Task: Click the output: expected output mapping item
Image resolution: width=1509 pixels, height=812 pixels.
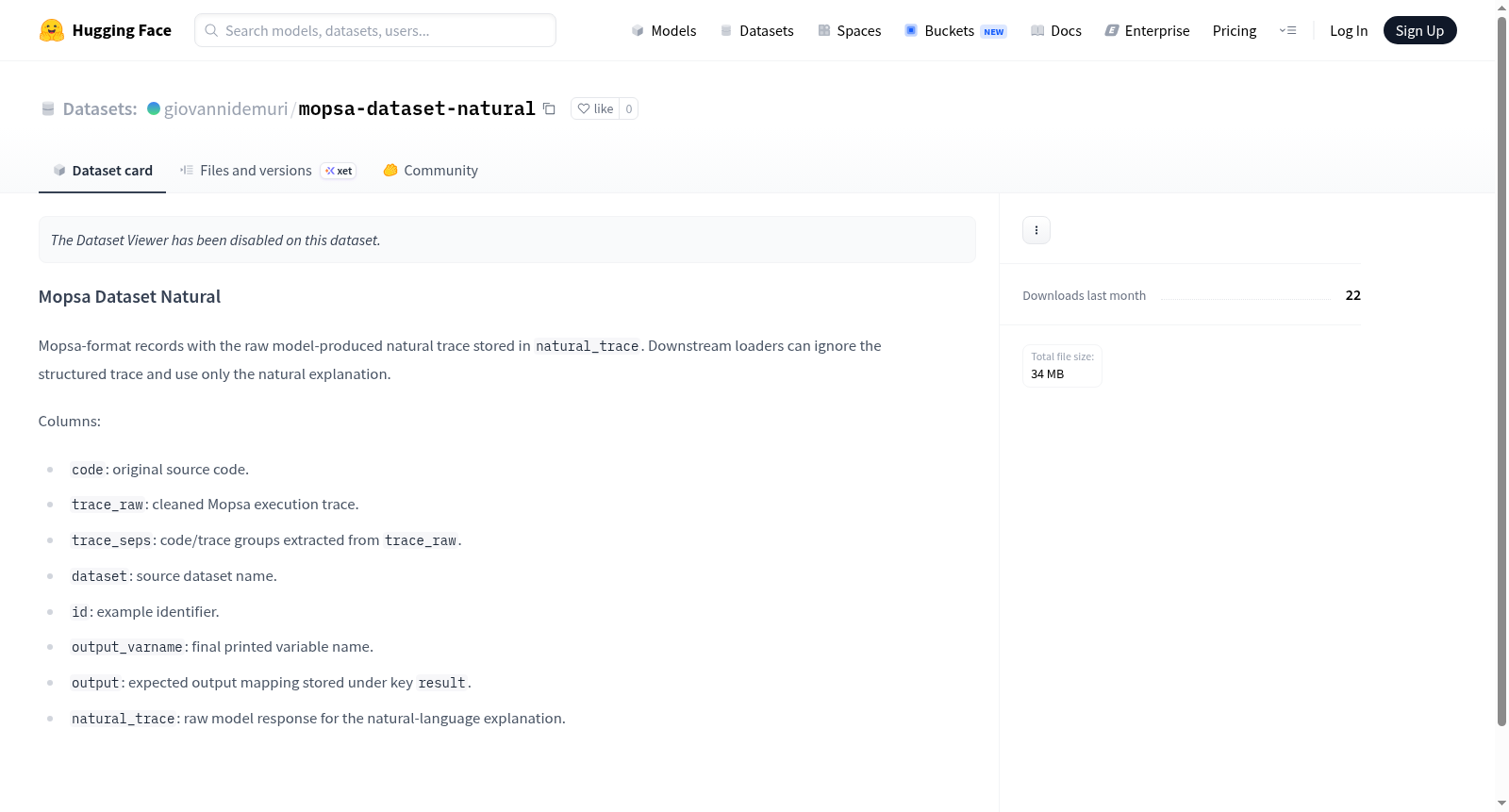Action: (x=272, y=683)
